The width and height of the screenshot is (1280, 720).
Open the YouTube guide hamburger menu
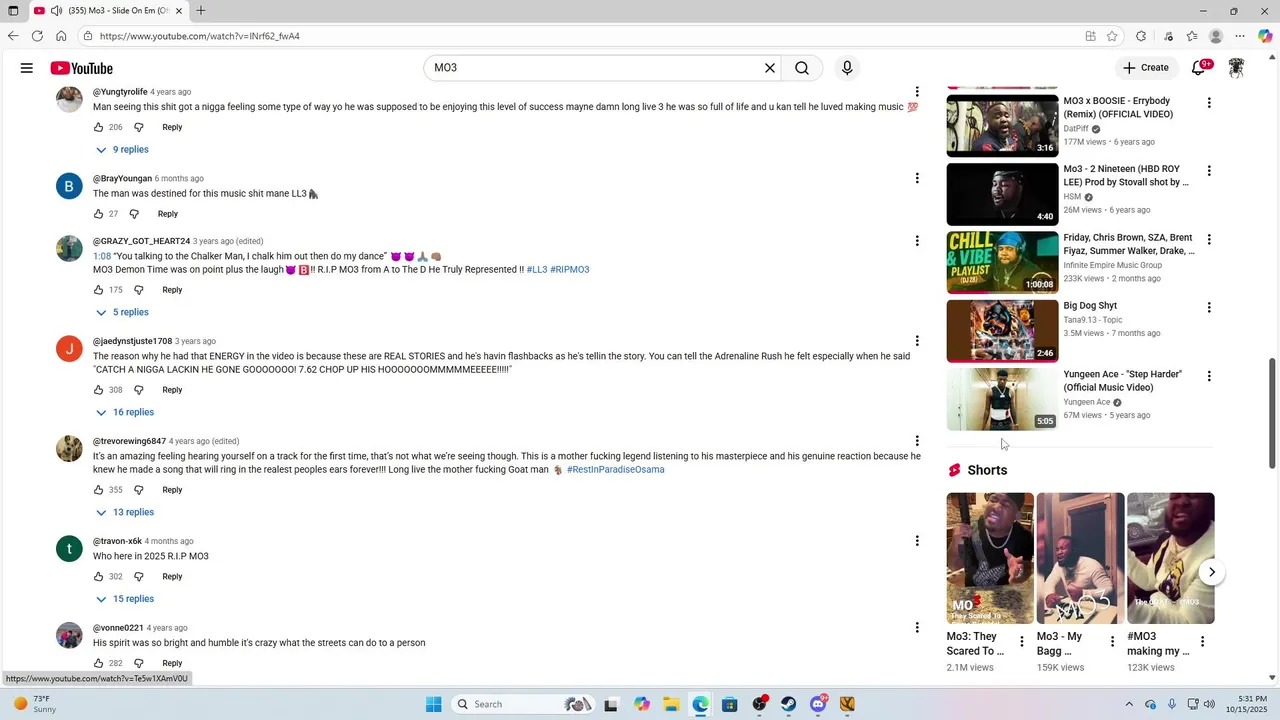pyautogui.click(x=27, y=68)
